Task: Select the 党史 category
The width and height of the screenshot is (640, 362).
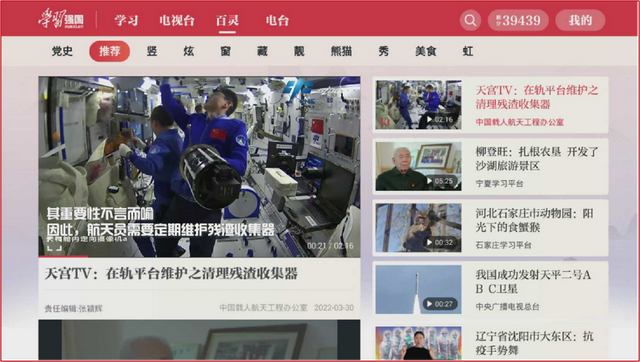Action: click(x=62, y=51)
